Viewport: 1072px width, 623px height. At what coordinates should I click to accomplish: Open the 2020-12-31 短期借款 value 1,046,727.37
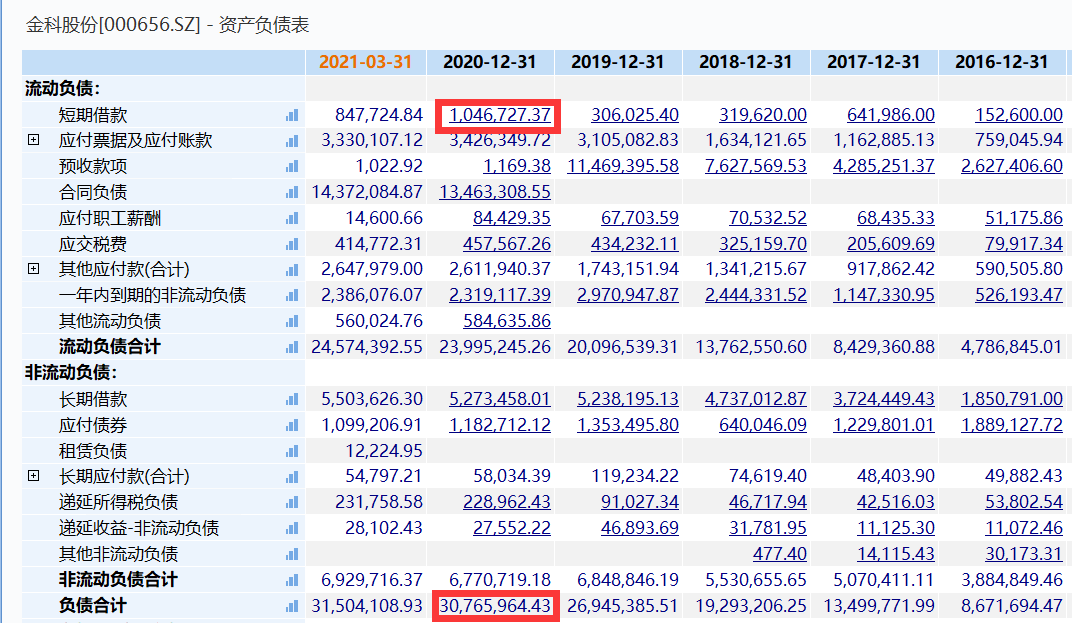tap(500, 115)
